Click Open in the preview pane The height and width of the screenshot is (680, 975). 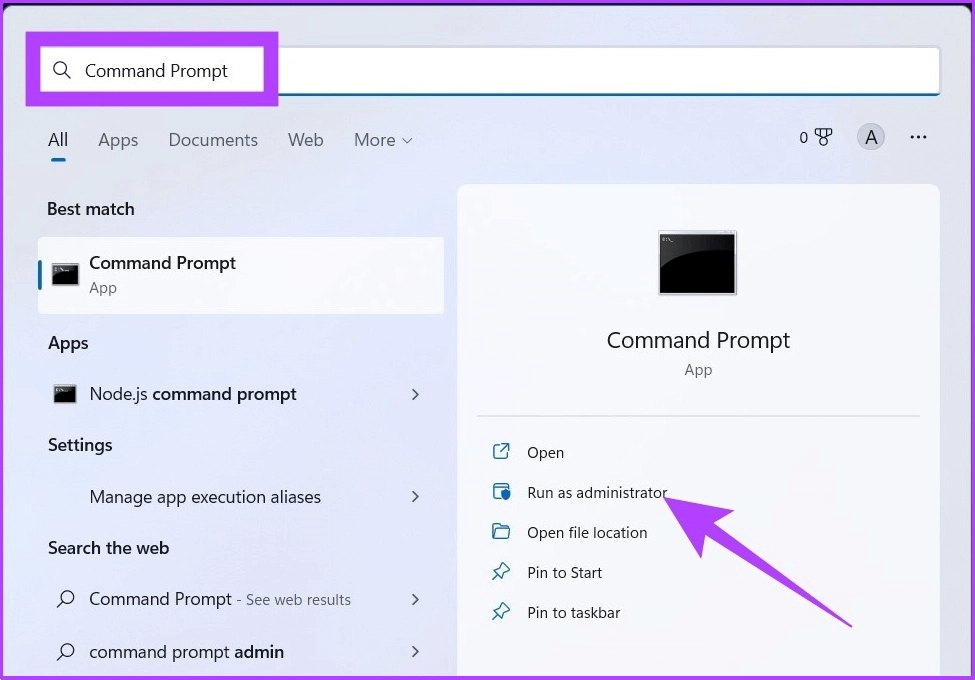(x=545, y=453)
